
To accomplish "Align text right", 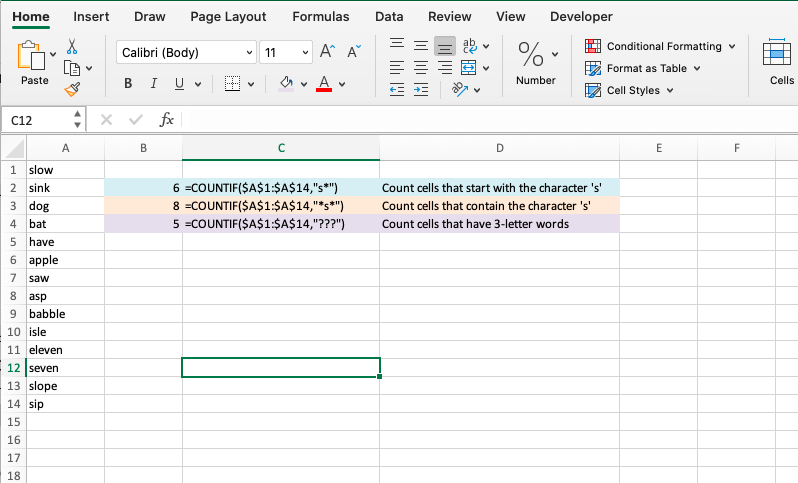I will (x=445, y=67).
